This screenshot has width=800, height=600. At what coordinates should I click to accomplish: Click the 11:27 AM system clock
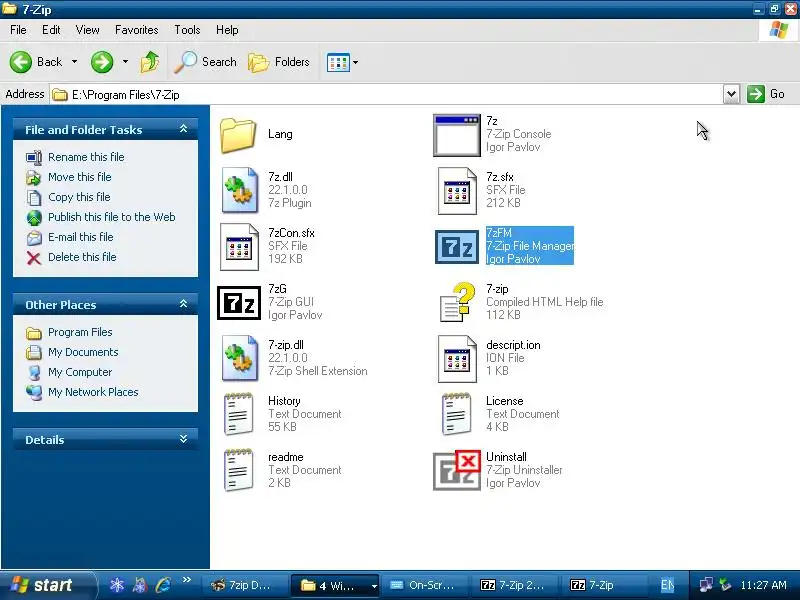763,585
